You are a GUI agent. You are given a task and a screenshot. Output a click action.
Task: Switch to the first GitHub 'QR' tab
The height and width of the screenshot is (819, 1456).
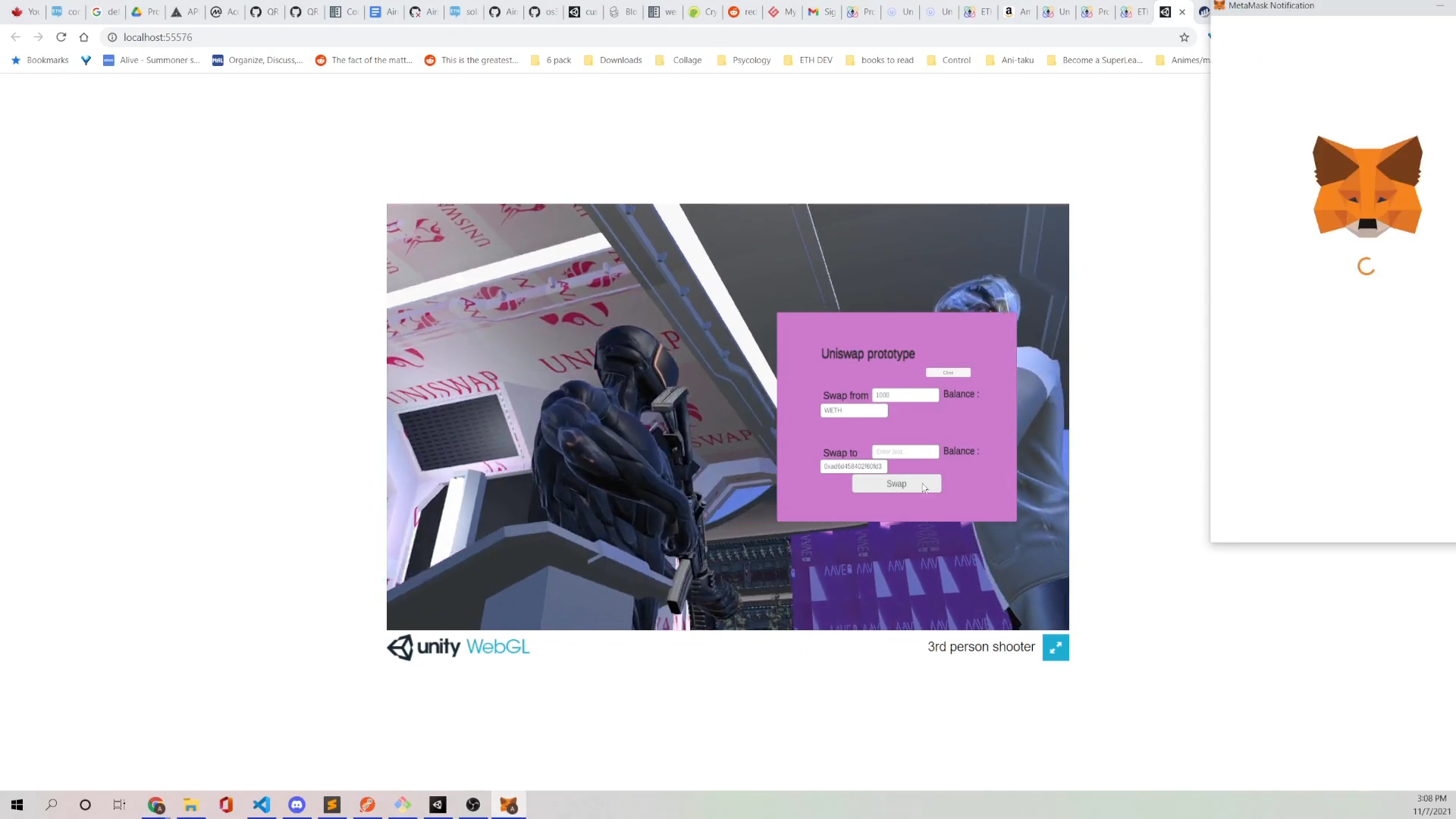pos(263,12)
